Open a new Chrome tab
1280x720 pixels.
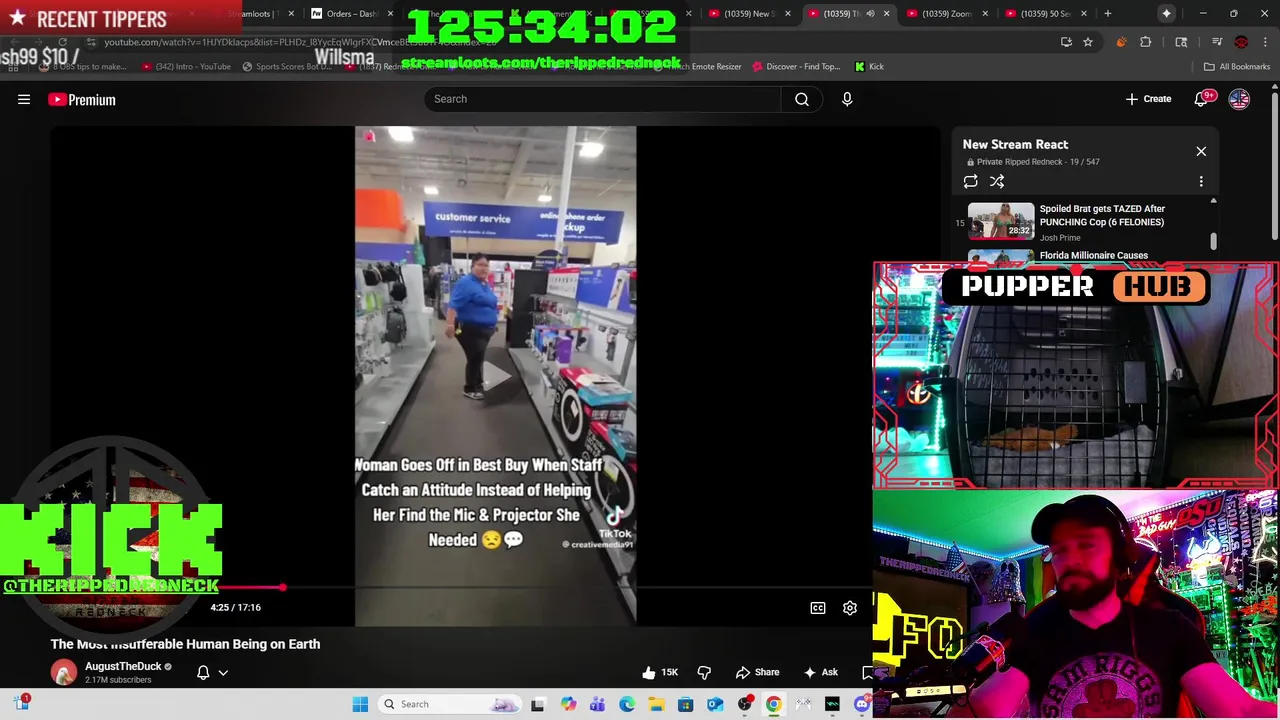tap(1107, 14)
